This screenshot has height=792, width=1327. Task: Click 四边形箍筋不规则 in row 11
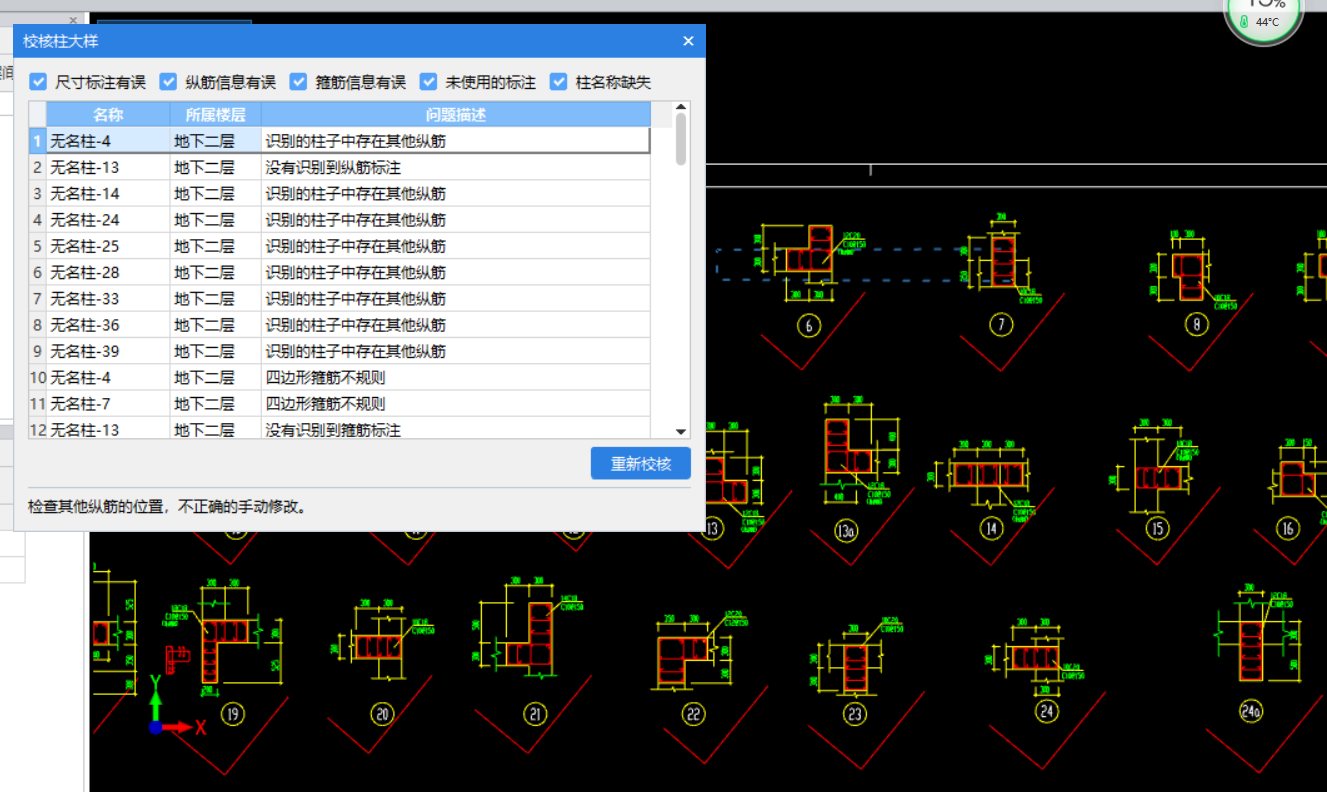tap(456, 404)
